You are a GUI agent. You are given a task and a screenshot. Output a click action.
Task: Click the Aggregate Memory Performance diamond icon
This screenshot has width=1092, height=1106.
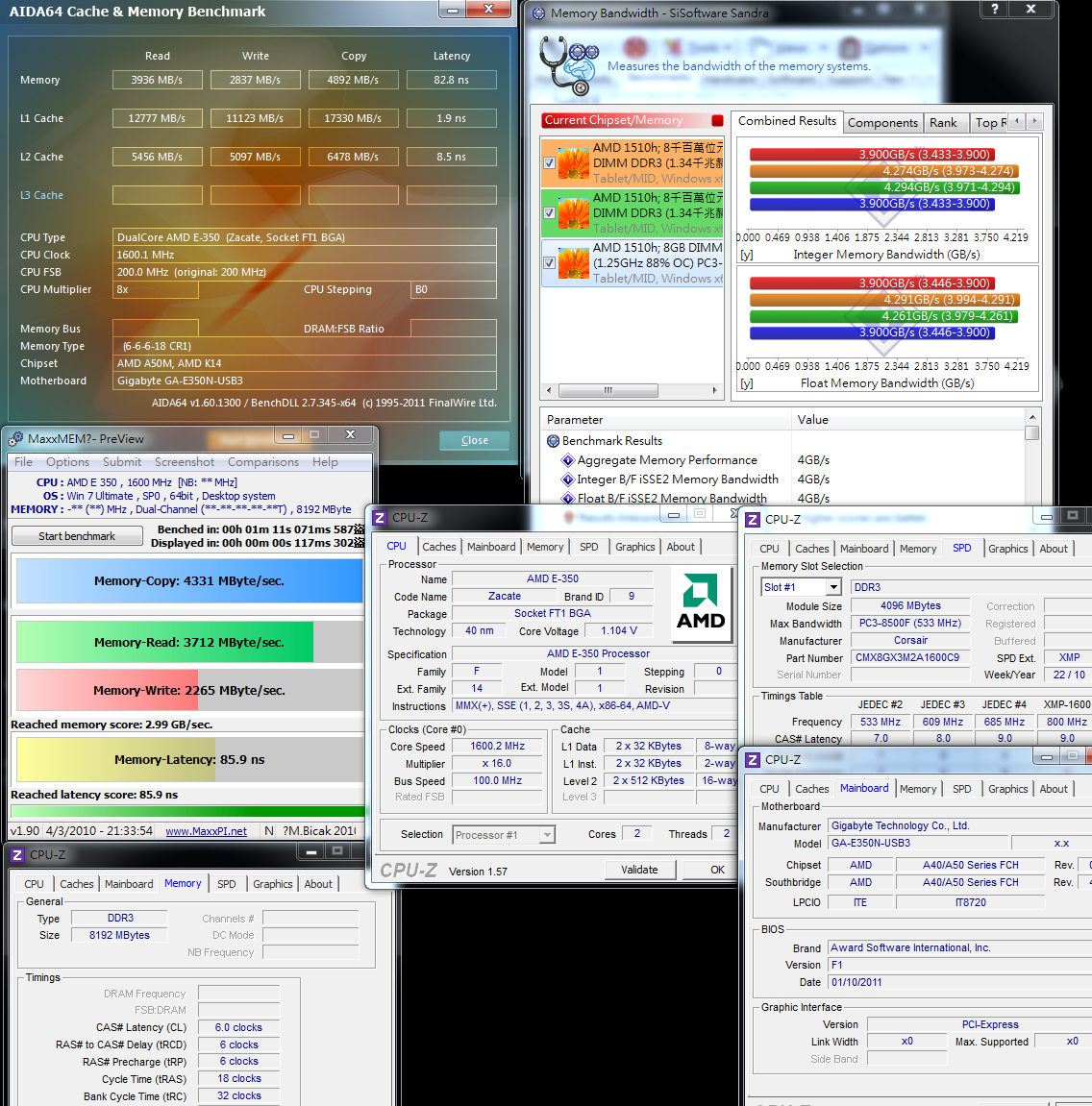pos(567,460)
